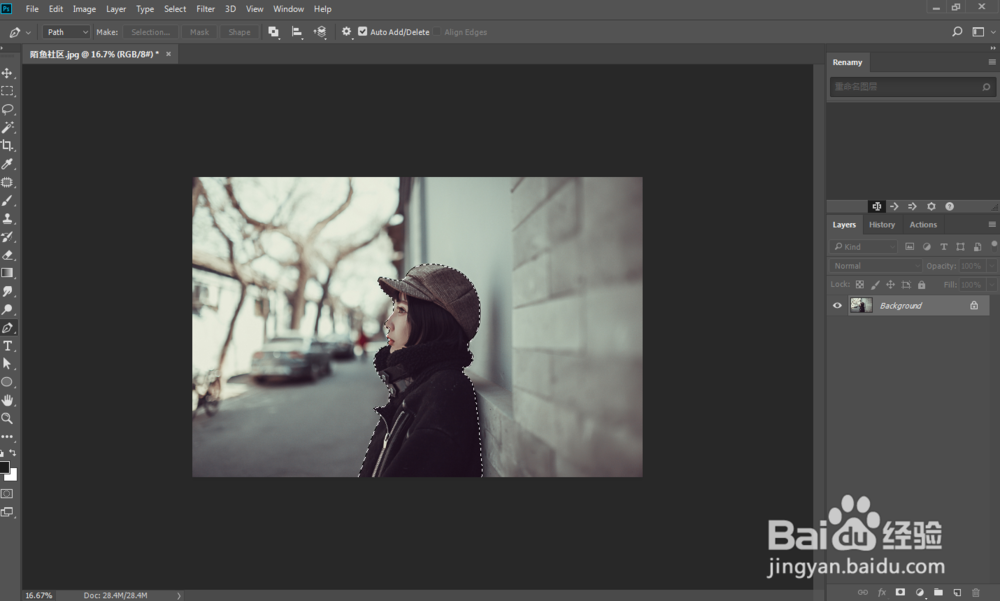Toggle lock image pixels brush icon
The height and width of the screenshot is (601, 1000).
tap(875, 285)
